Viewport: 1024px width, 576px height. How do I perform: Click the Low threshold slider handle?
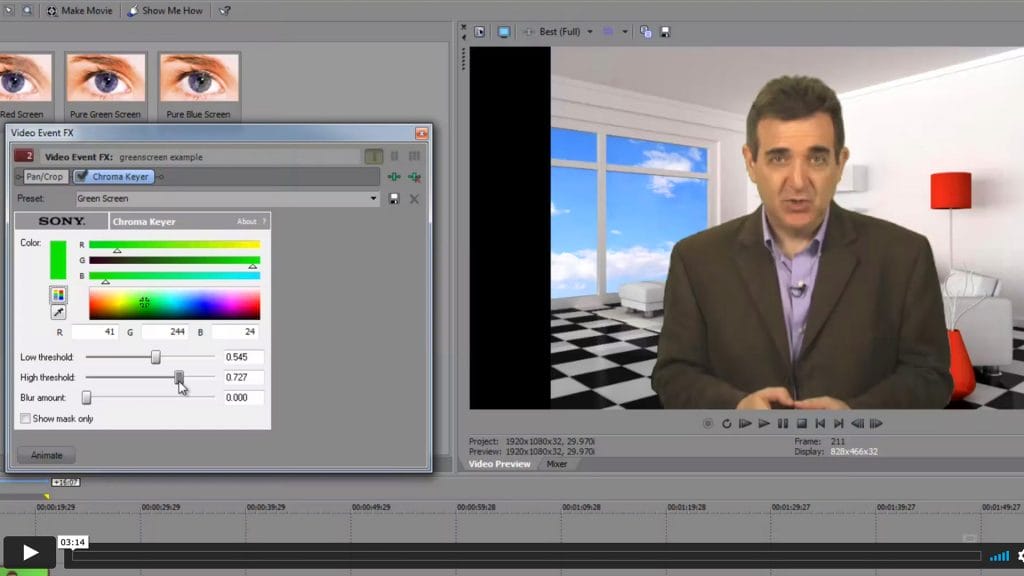pyautogui.click(x=155, y=357)
